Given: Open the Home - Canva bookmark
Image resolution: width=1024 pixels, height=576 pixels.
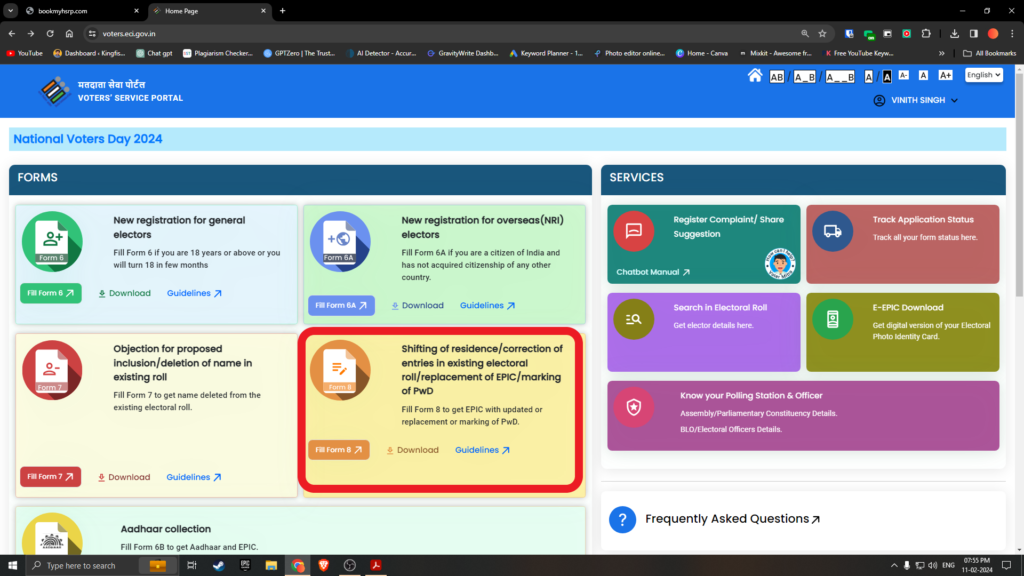Looking at the screenshot, I should click(x=702, y=54).
